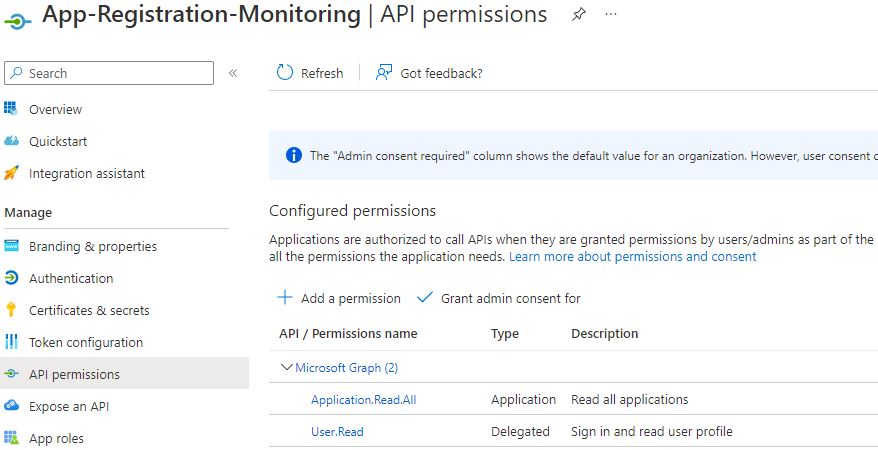Click the Got feedback person icon

pyautogui.click(x=384, y=73)
